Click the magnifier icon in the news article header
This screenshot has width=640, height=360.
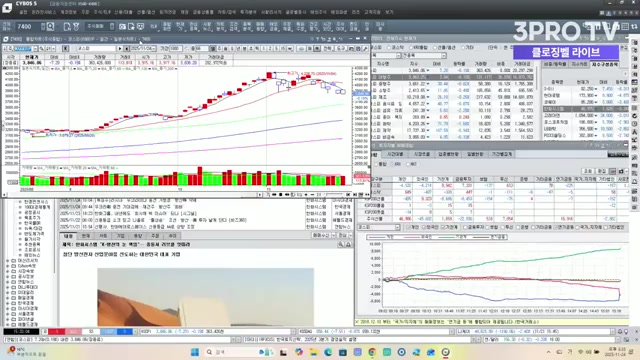[x=340, y=244]
